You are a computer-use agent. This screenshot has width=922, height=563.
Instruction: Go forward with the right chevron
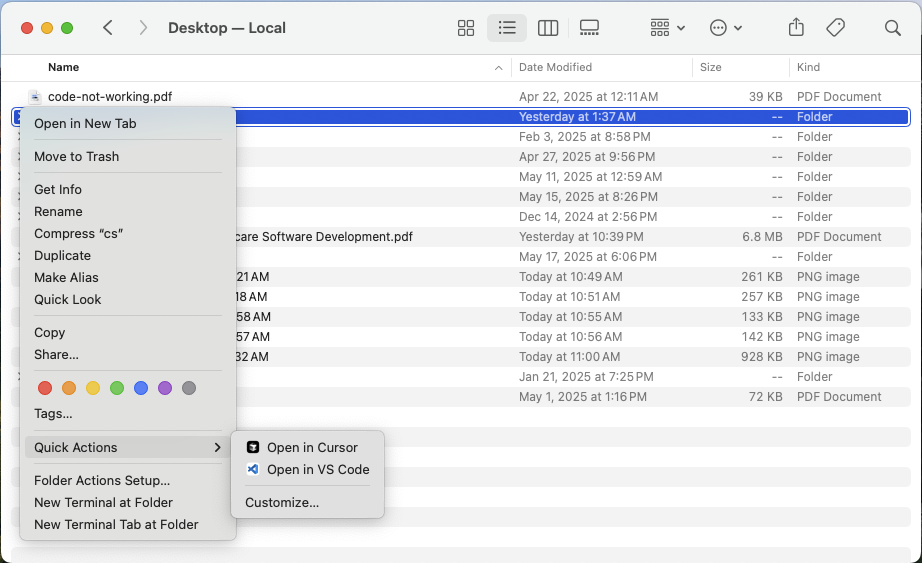pyautogui.click(x=143, y=28)
